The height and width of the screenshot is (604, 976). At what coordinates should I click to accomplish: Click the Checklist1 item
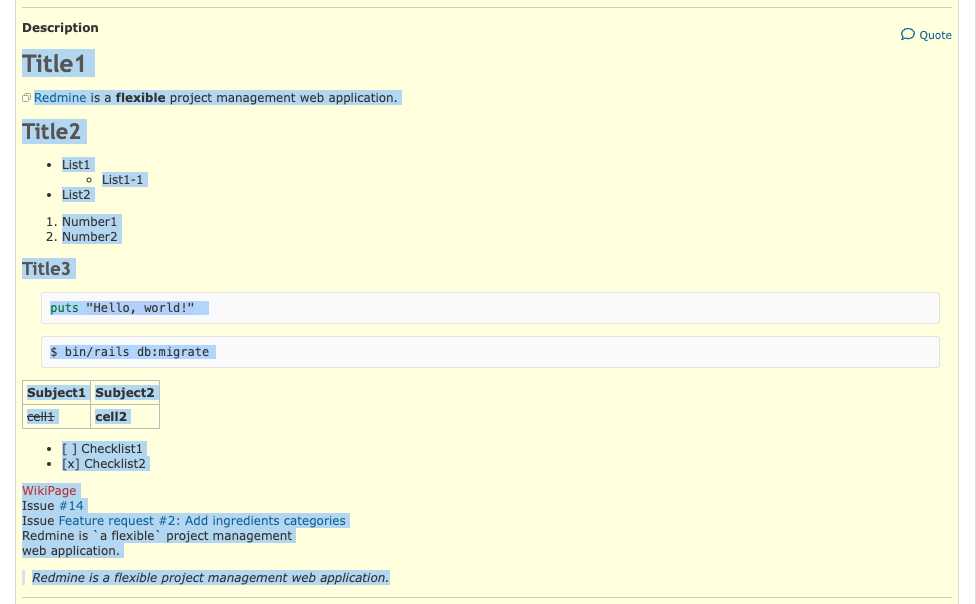coord(102,449)
